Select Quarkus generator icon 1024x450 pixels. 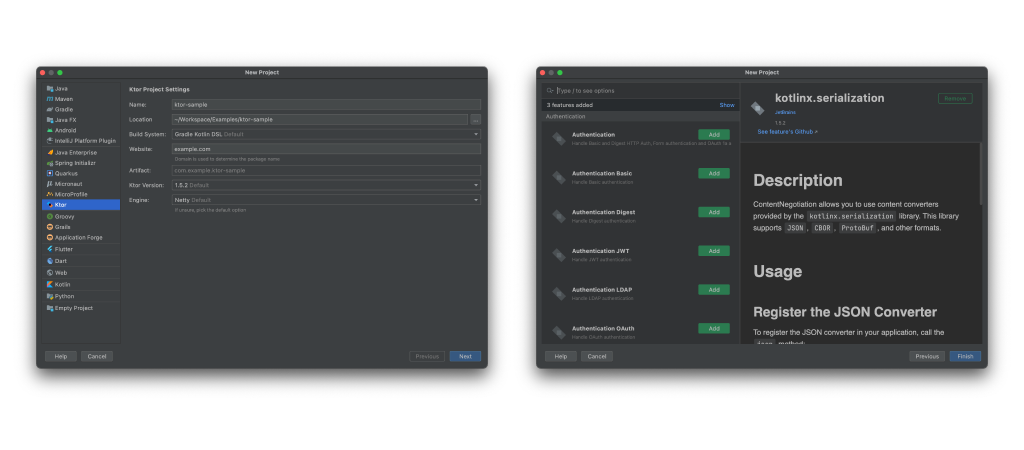tap(50, 174)
